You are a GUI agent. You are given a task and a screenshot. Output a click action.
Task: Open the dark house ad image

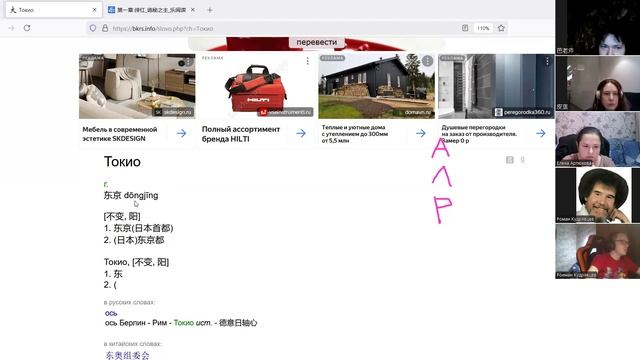376,86
